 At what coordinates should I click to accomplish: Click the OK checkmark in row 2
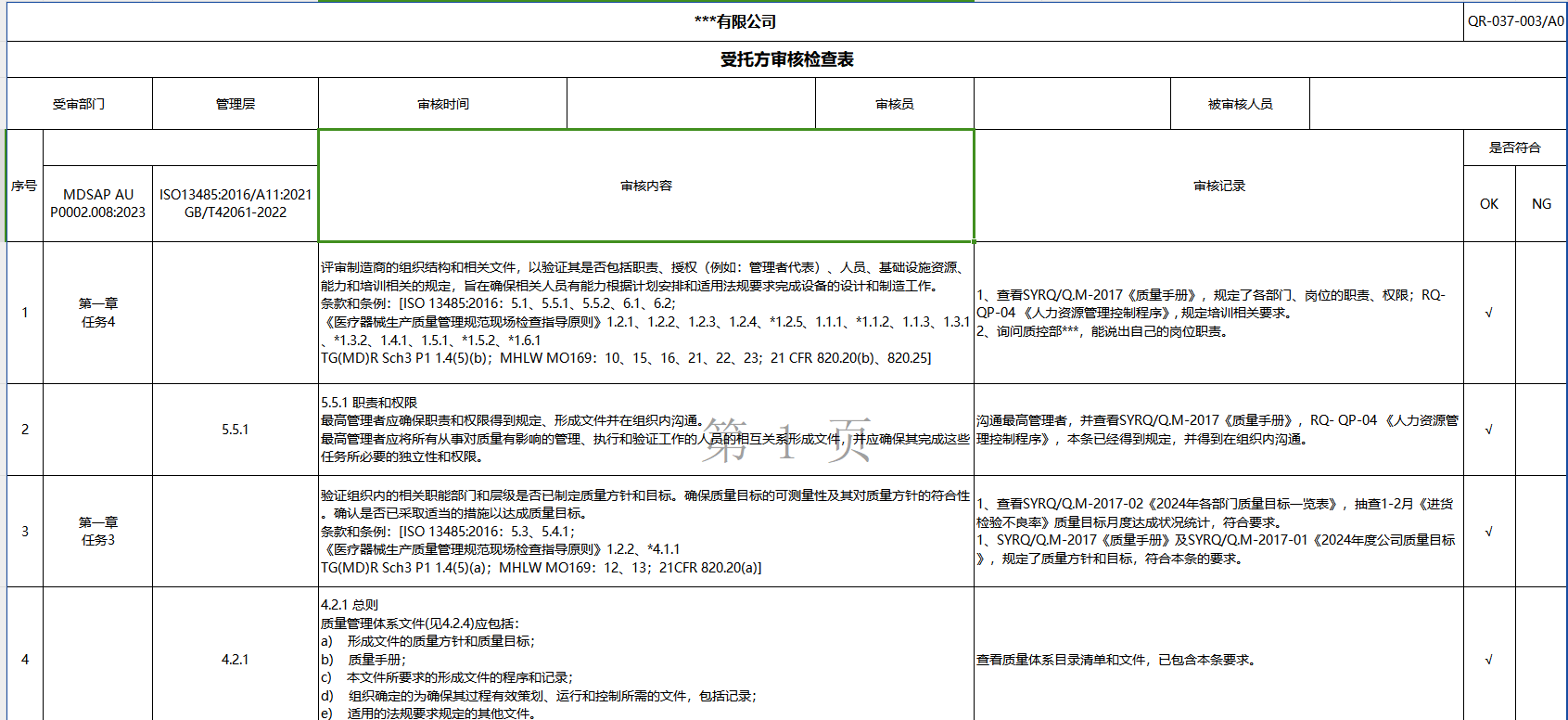(x=1489, y=430)
